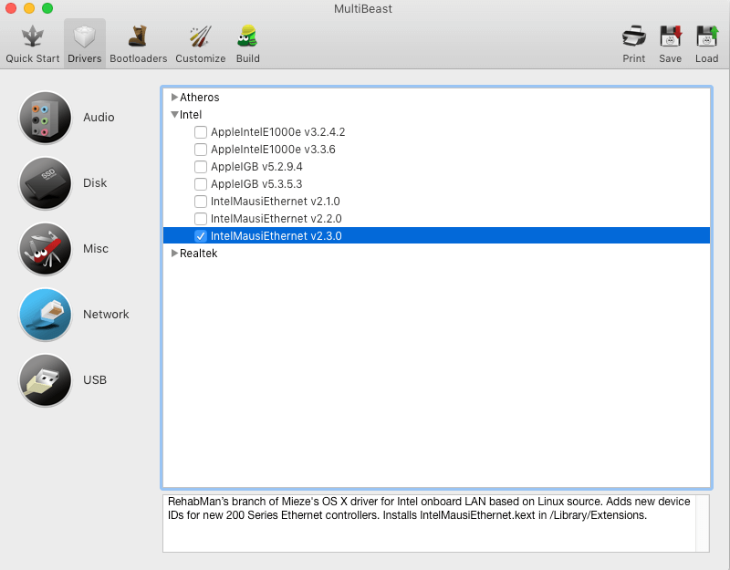730x570 pixels.
Task: Open the Disk drivers category
Action: [x=45, y=183]
